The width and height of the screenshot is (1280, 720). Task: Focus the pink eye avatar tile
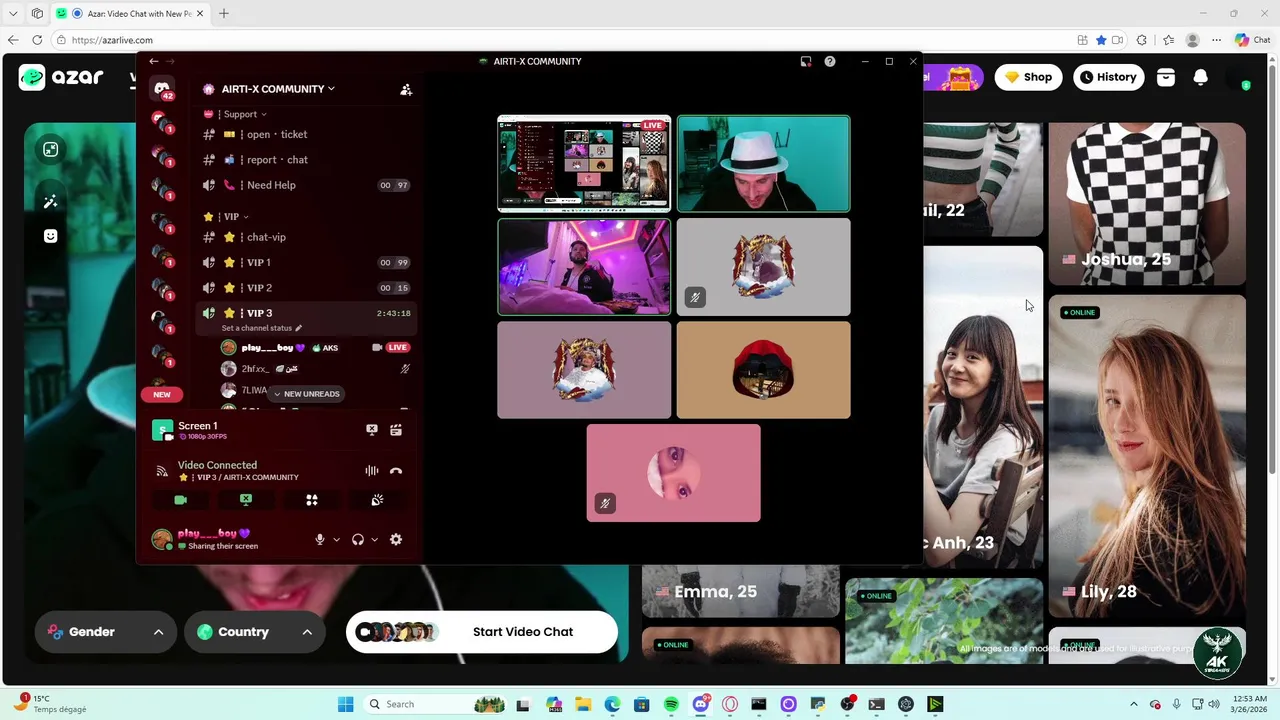tap(674, 473)
